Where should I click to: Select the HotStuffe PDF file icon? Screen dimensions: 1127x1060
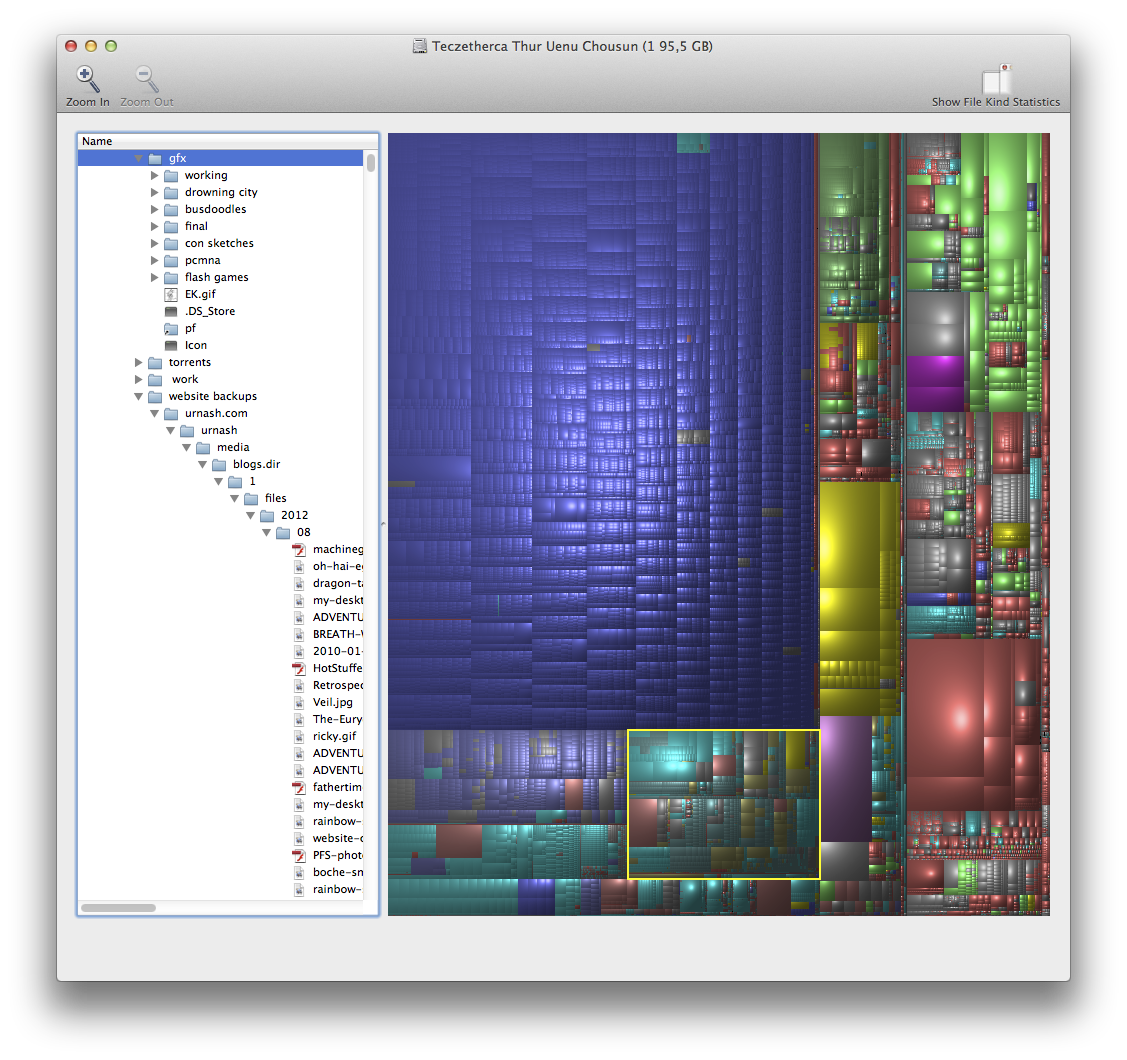click(298, 668)
